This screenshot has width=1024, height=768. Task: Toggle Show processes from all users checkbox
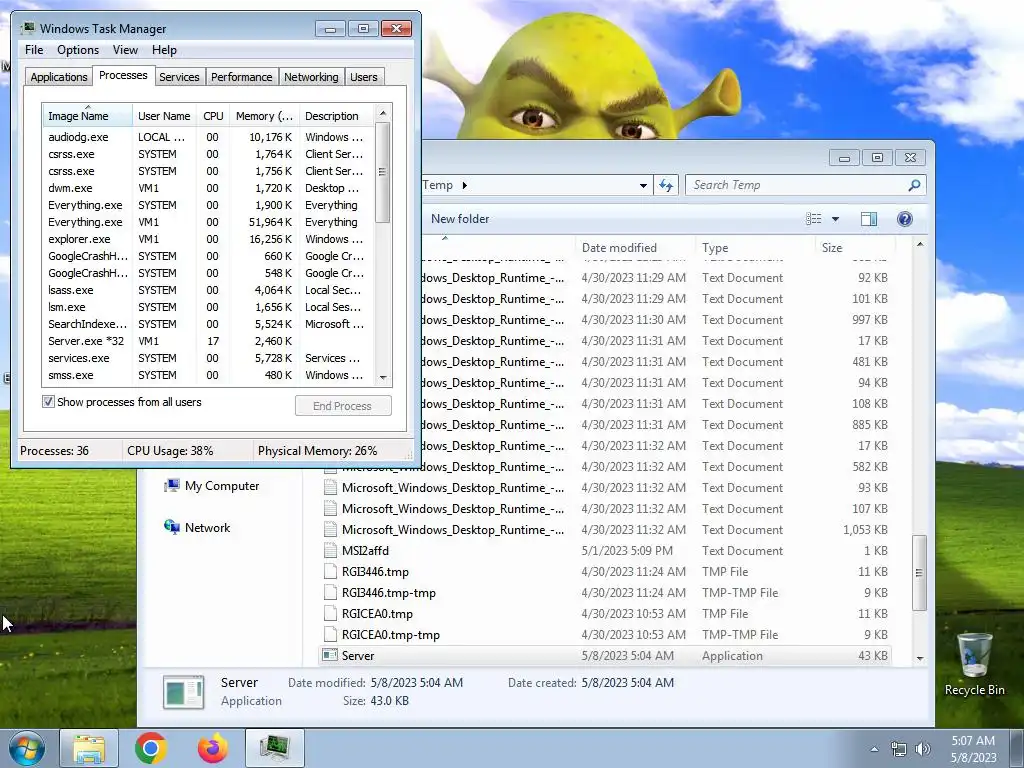(48, 402)
